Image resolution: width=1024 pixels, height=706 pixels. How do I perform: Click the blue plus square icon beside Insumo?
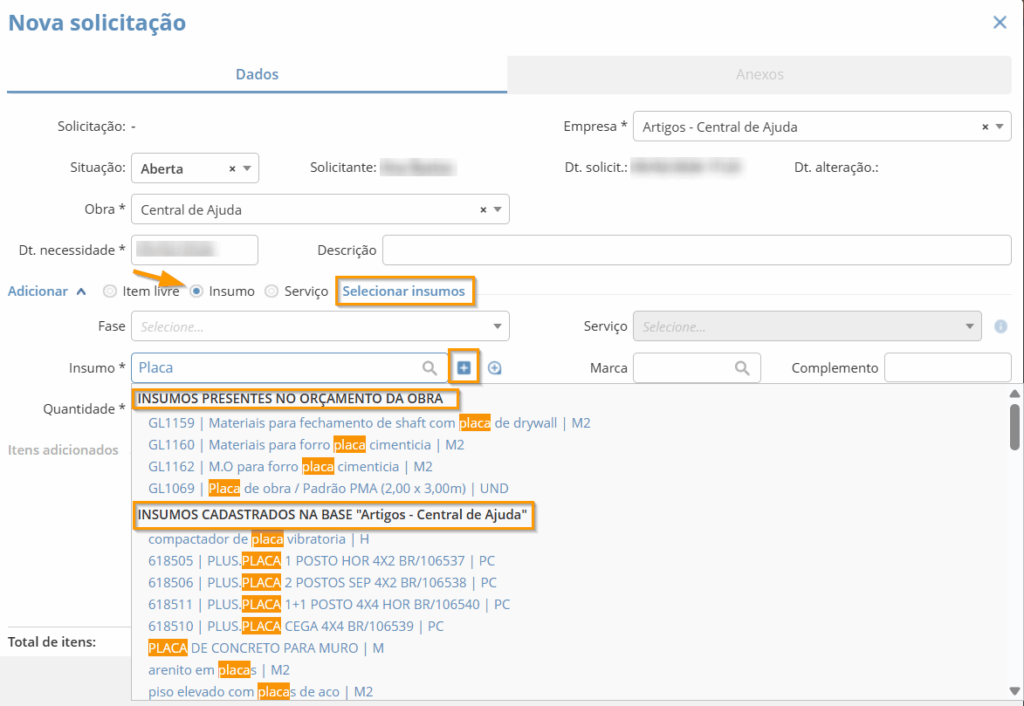point(464,368)
